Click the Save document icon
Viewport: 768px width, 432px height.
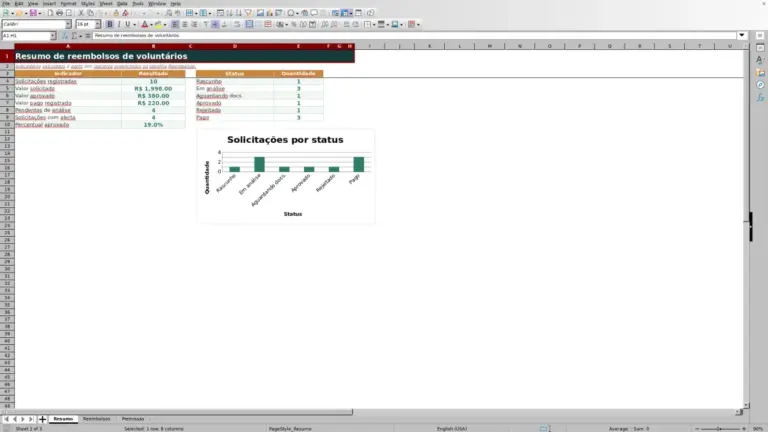pyautogui.click(x=33, y=13)
